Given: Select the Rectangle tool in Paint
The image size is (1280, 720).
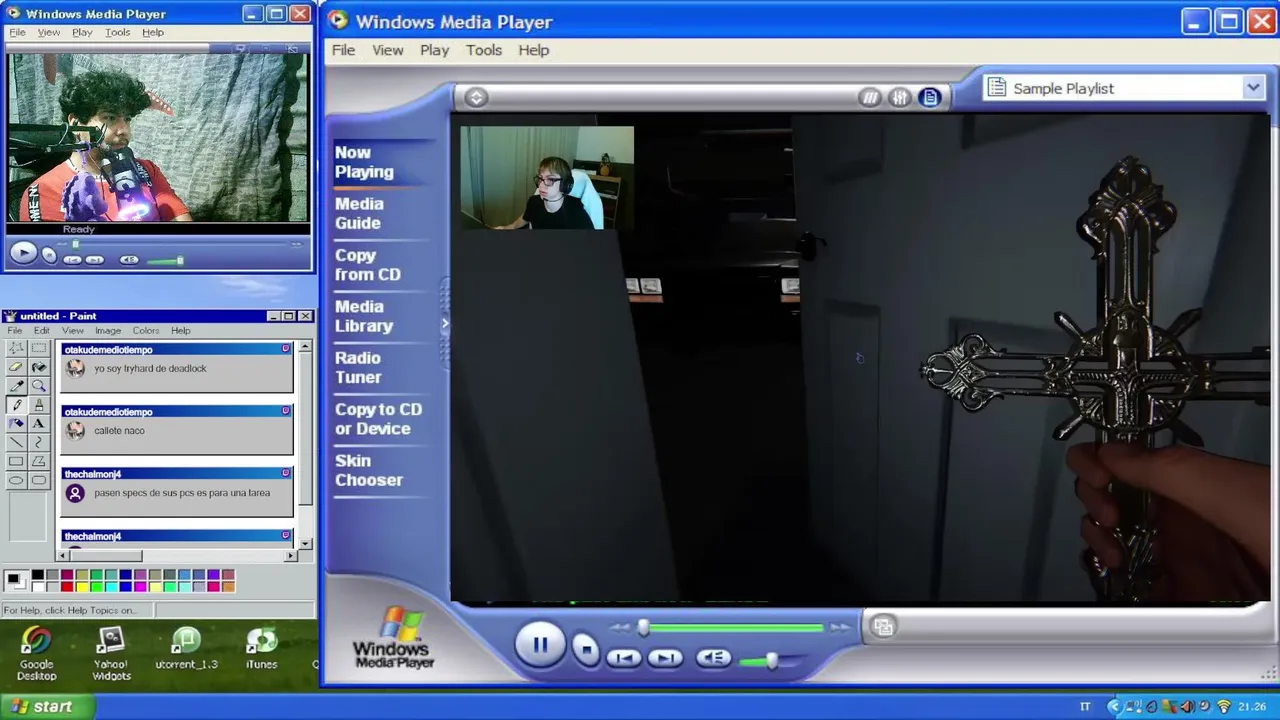Looking at the screenshot, I should click(x=16, y=462).
